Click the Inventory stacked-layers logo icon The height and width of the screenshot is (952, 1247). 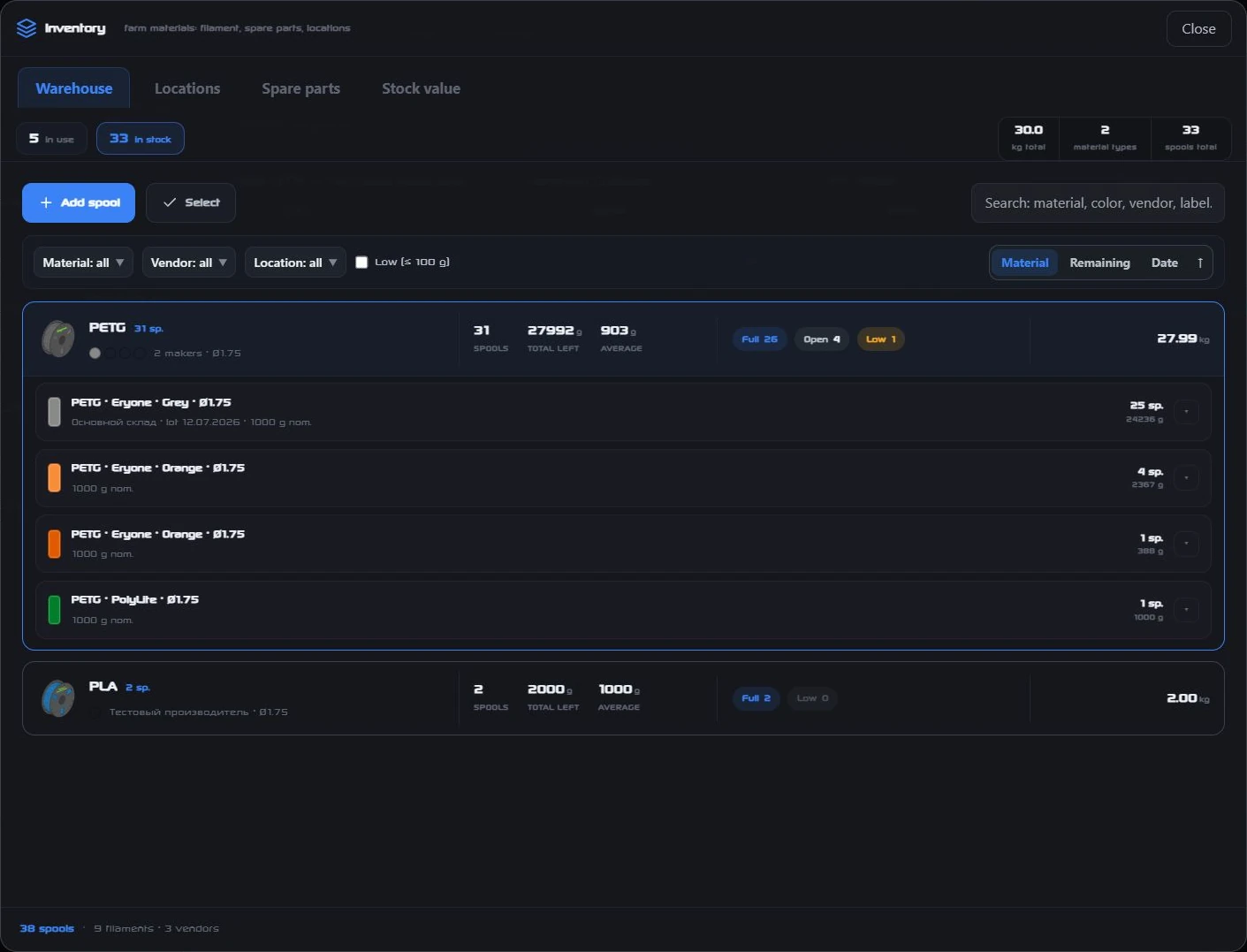27,28
